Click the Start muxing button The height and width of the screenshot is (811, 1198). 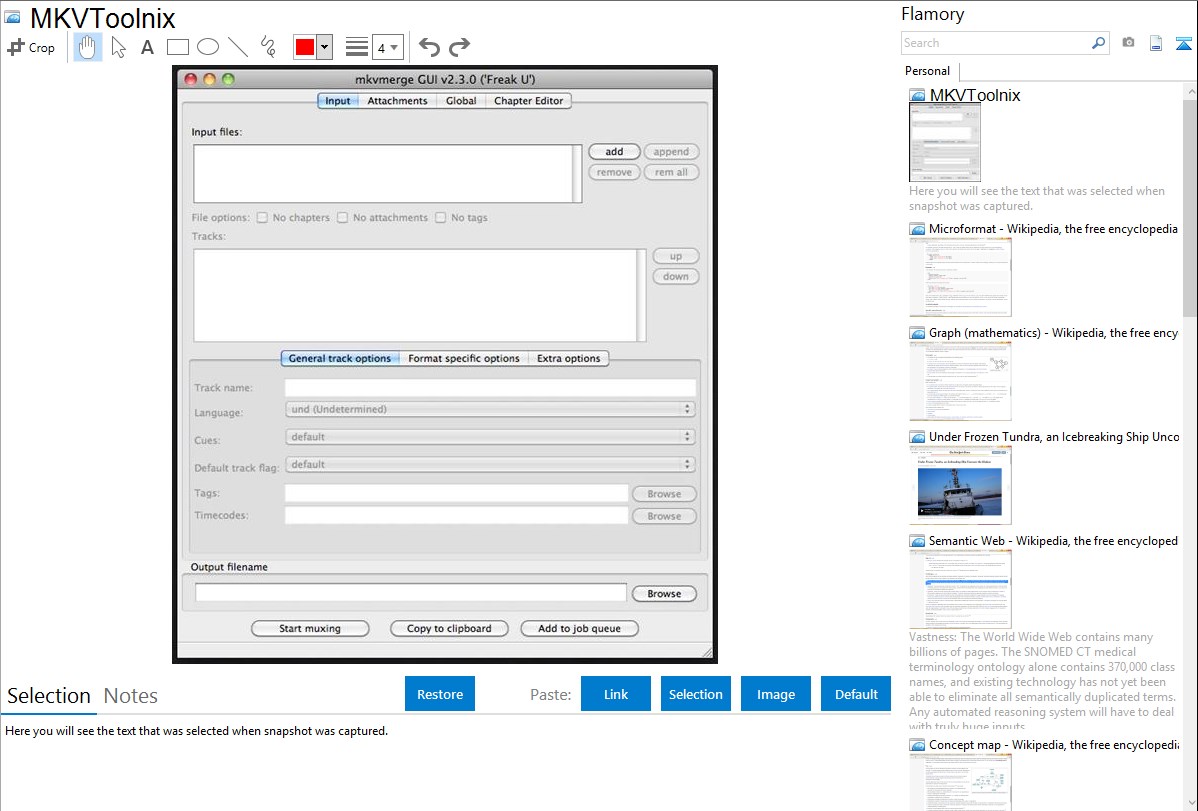click(x=310, y=628)
